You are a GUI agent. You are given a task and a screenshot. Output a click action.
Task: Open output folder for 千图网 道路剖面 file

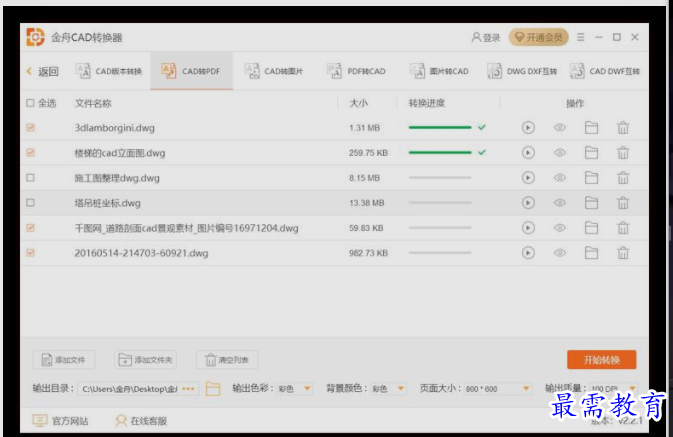point(591,228)
